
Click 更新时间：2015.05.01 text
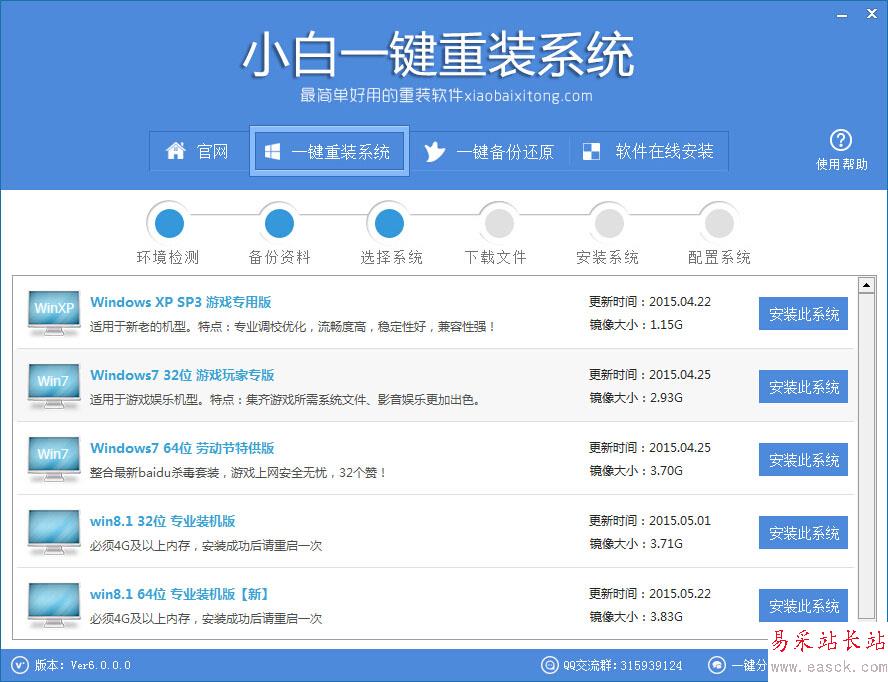[x=650, y=521]
